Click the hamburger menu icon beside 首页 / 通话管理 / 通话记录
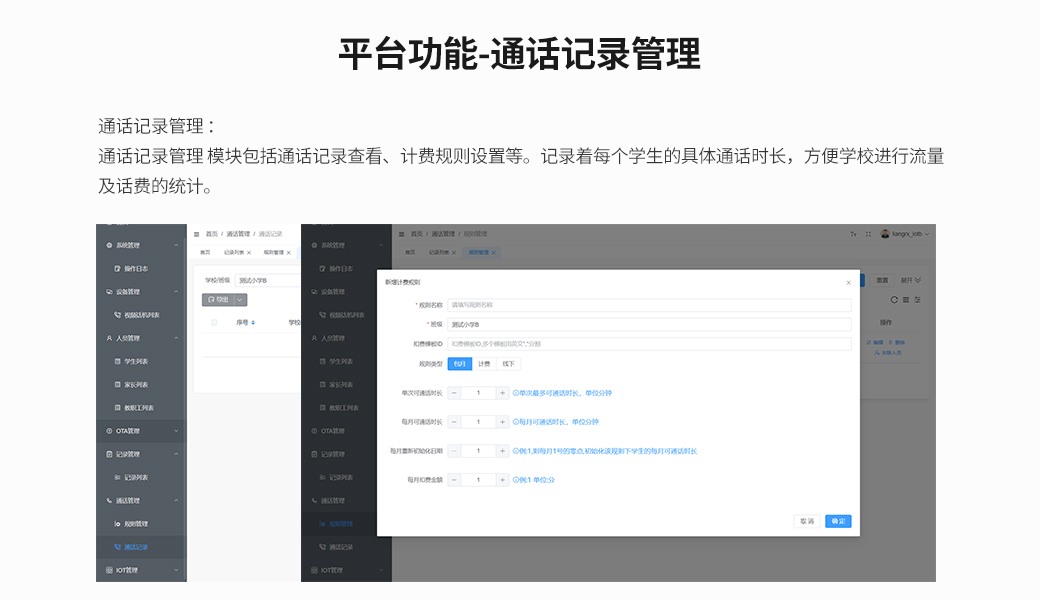The width and height of the screenshot is (1040, 600). click(196, 234)
